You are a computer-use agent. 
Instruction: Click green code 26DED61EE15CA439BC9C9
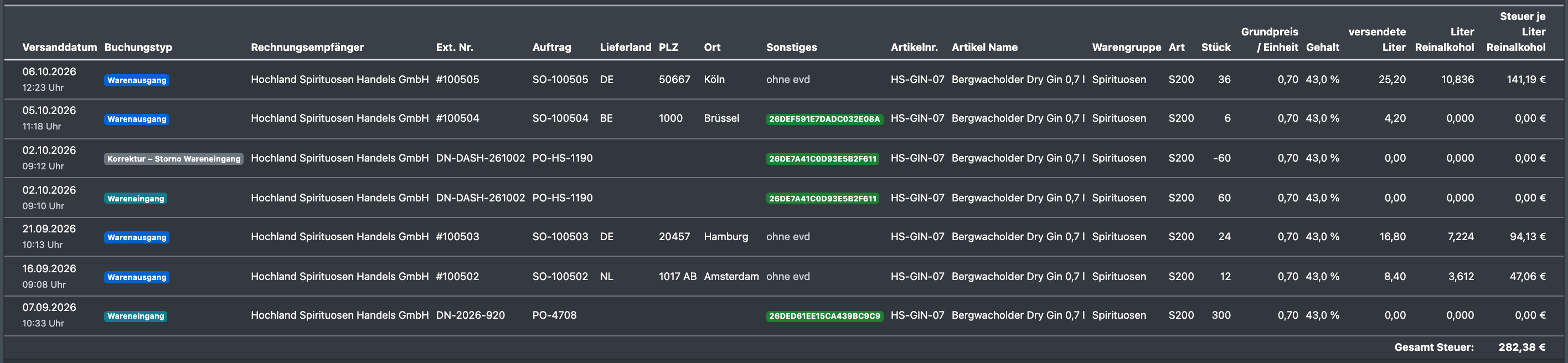[x=825, y=316]
